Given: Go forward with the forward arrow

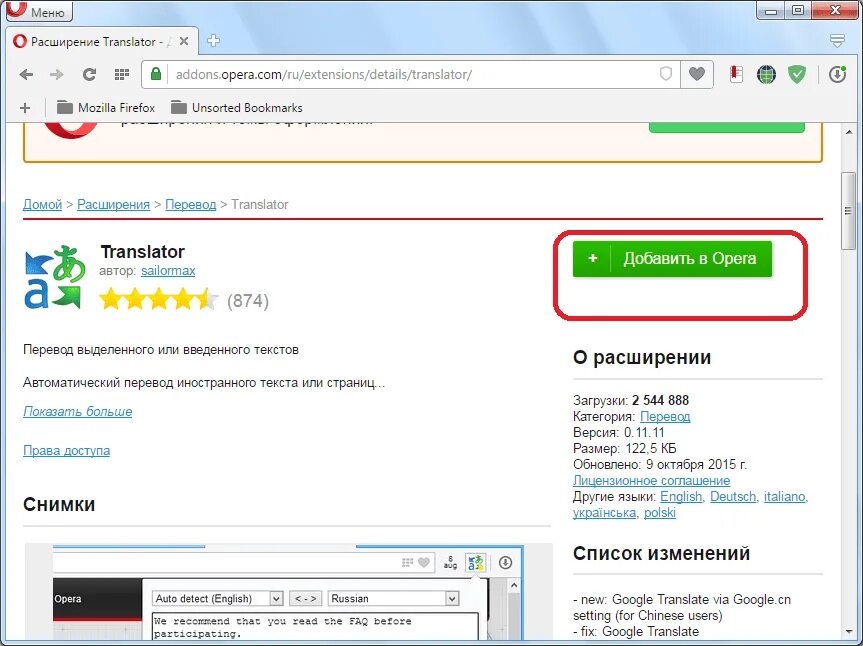Looking at the screenshot, I should click(57, 74).
